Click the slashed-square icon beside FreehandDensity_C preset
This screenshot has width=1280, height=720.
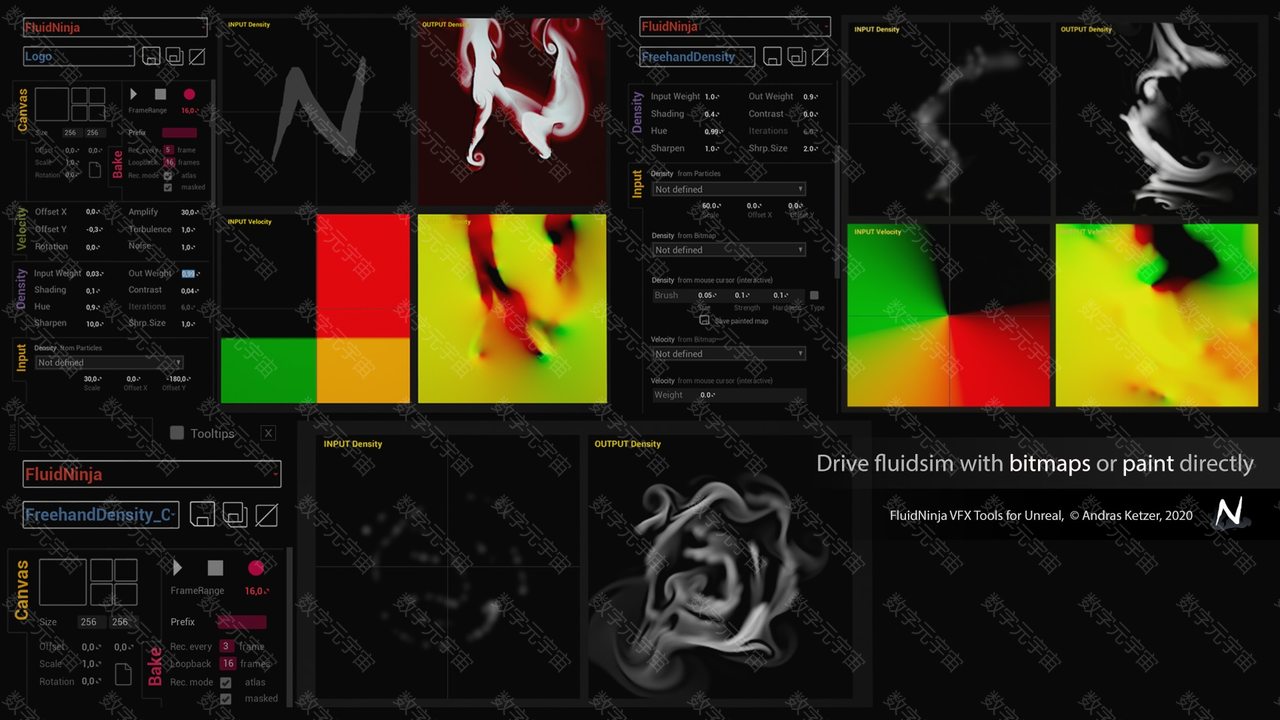[266, 514]
